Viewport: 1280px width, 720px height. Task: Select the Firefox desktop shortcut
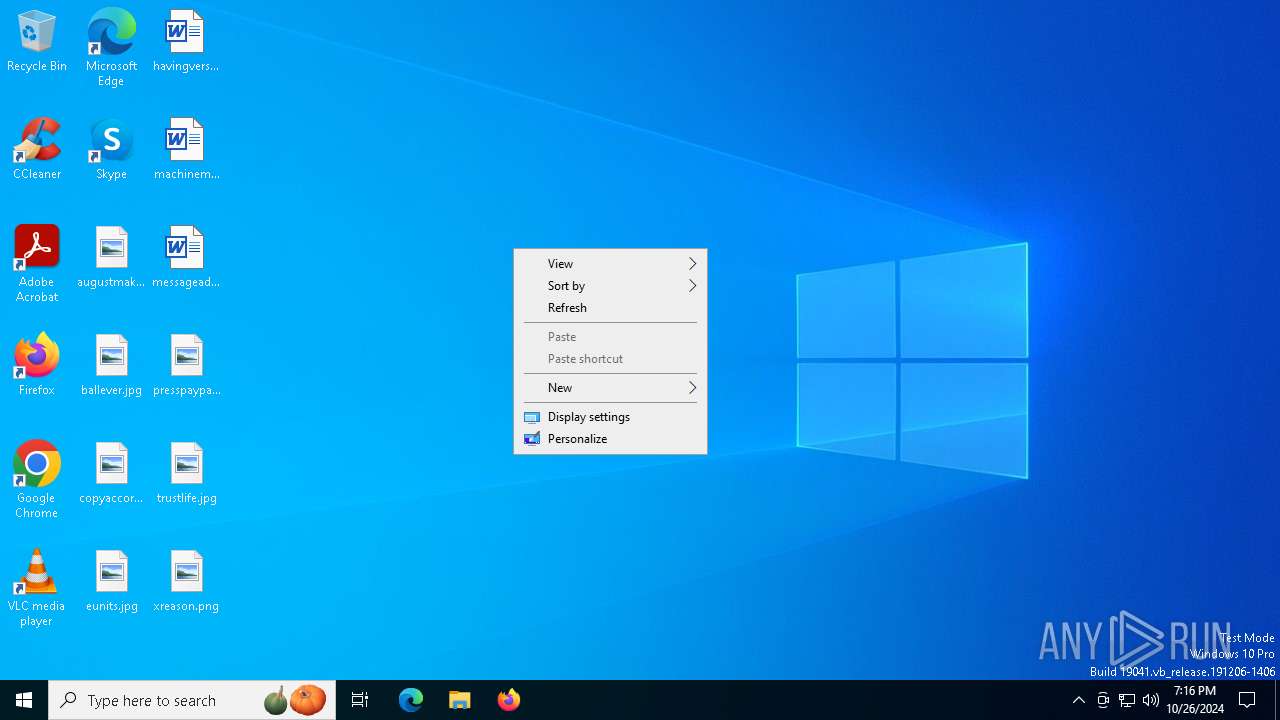37,366
